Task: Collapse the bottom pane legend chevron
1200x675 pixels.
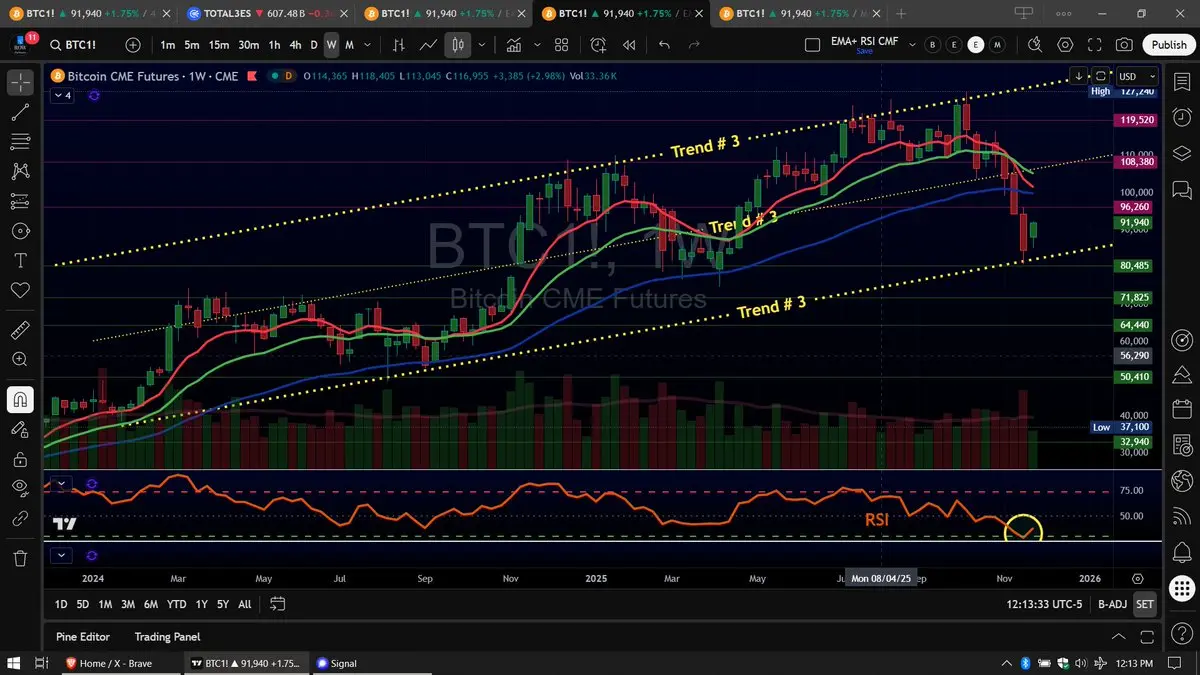Action: [62, 555]
